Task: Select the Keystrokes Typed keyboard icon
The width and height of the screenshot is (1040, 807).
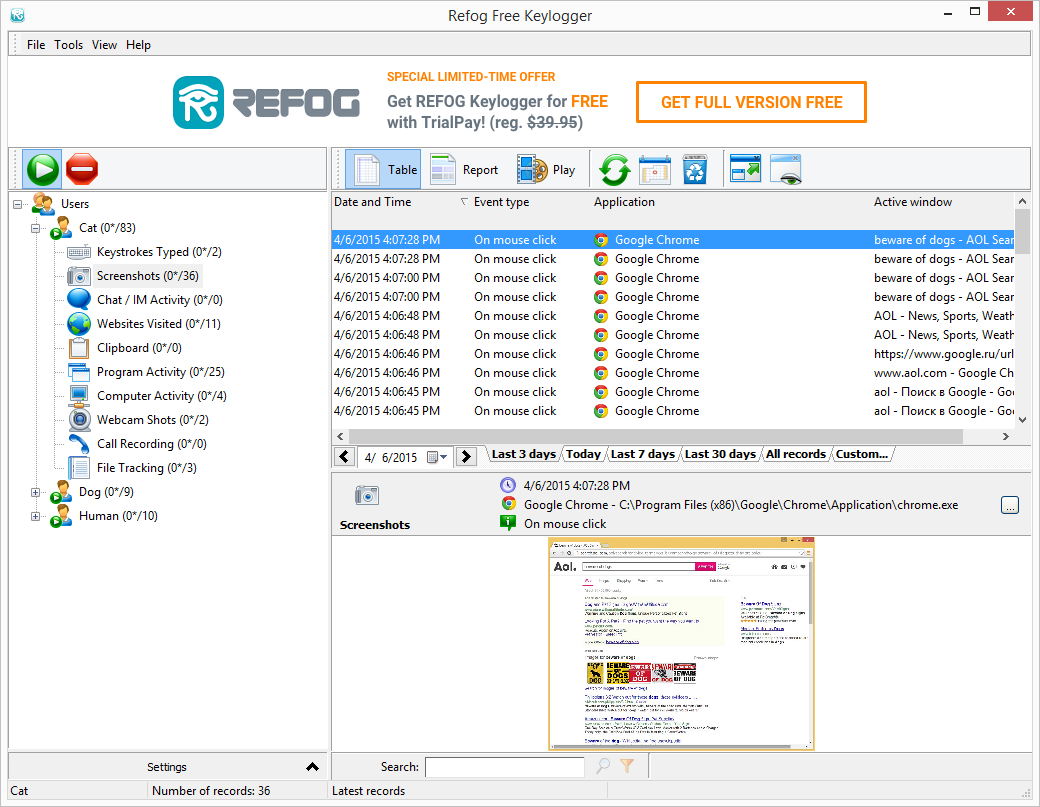Action: click(79, 252)
